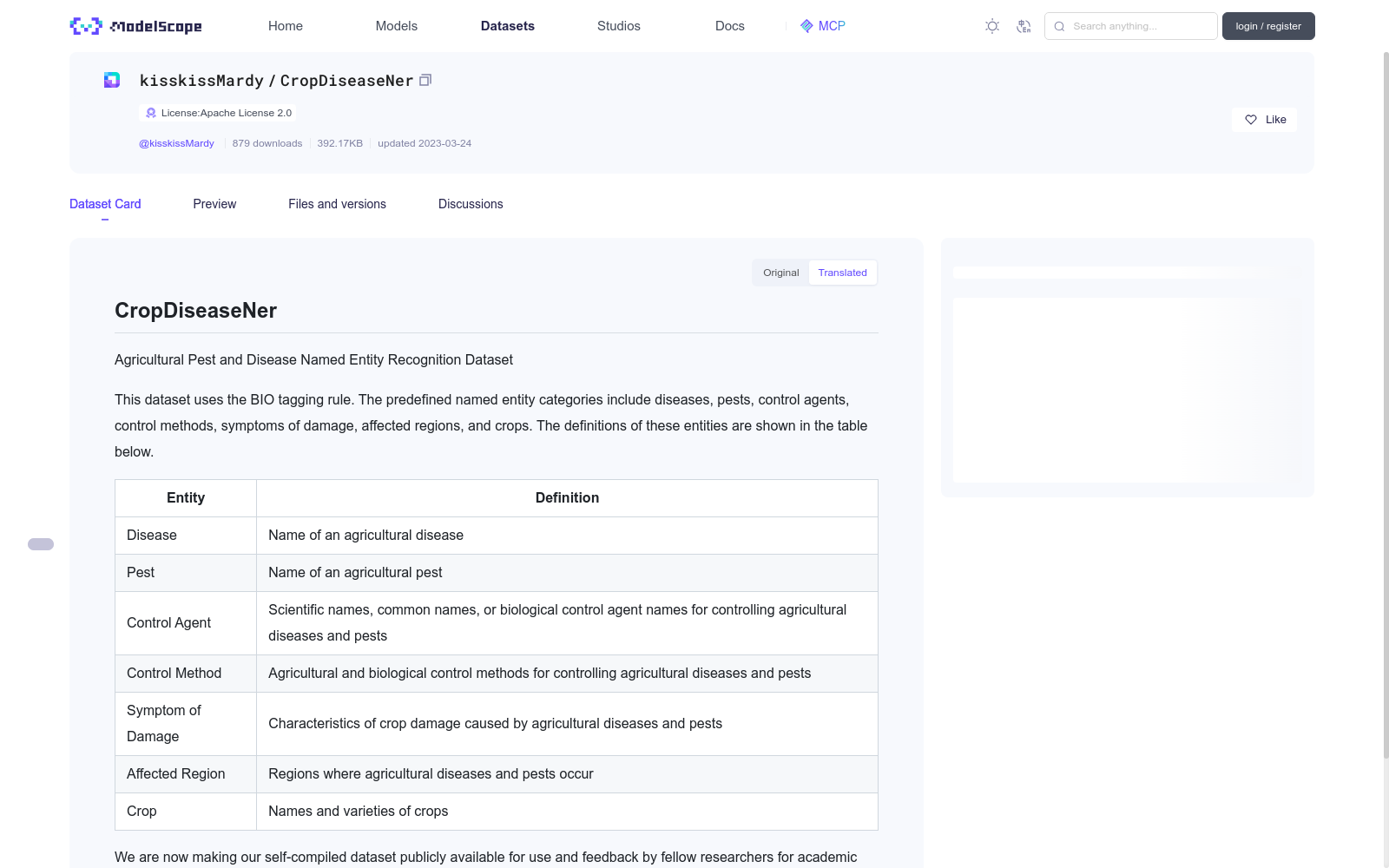
Task: Click 'Name of an agricultural pest' cell
Action: pos(567,573)
